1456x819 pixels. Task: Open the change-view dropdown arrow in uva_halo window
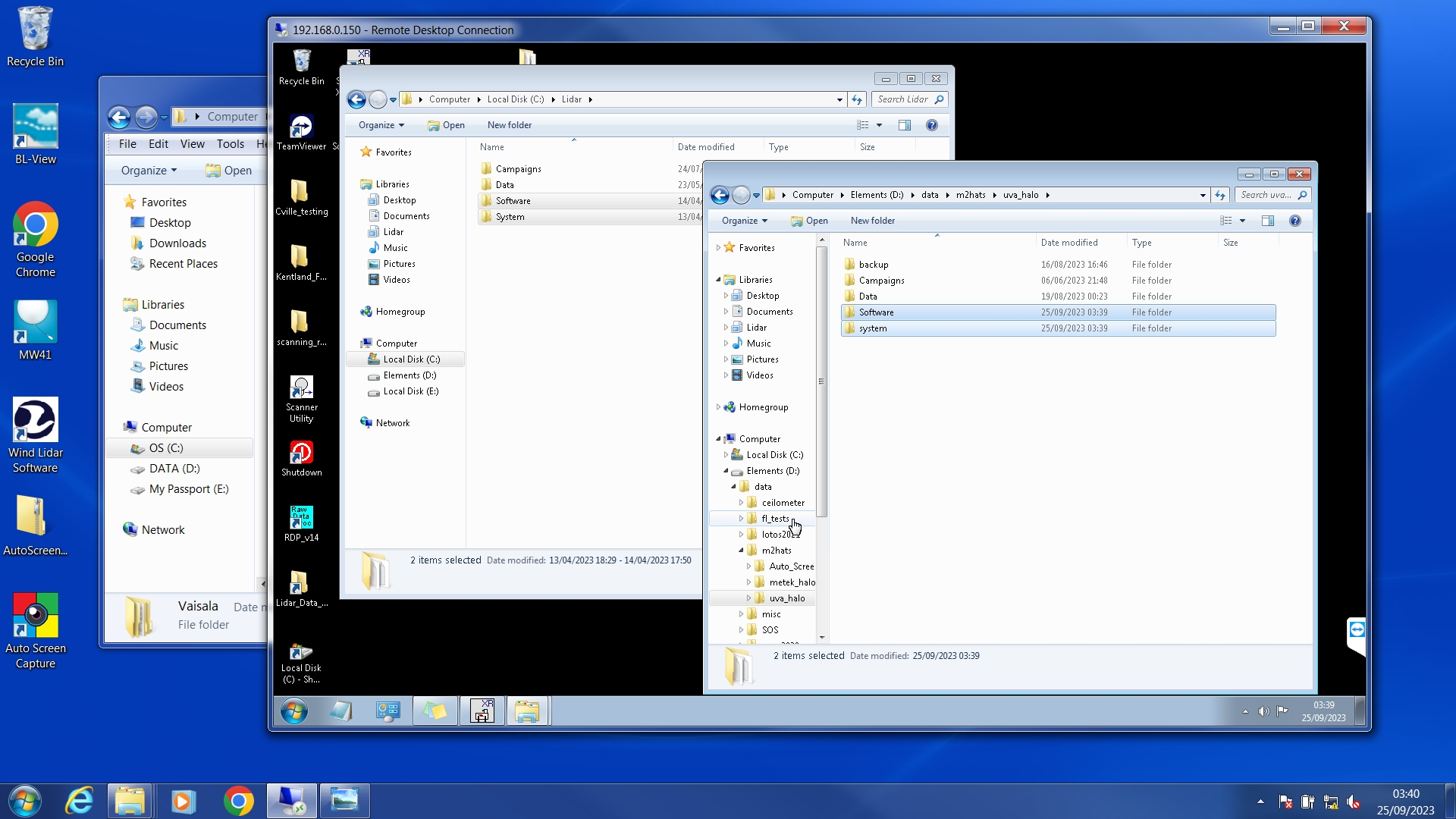click(x=1242, y=221)
